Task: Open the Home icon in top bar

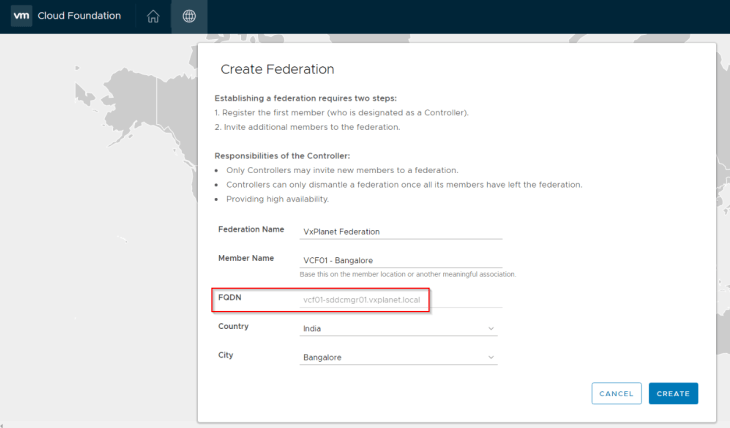Action: click(153, 16)
